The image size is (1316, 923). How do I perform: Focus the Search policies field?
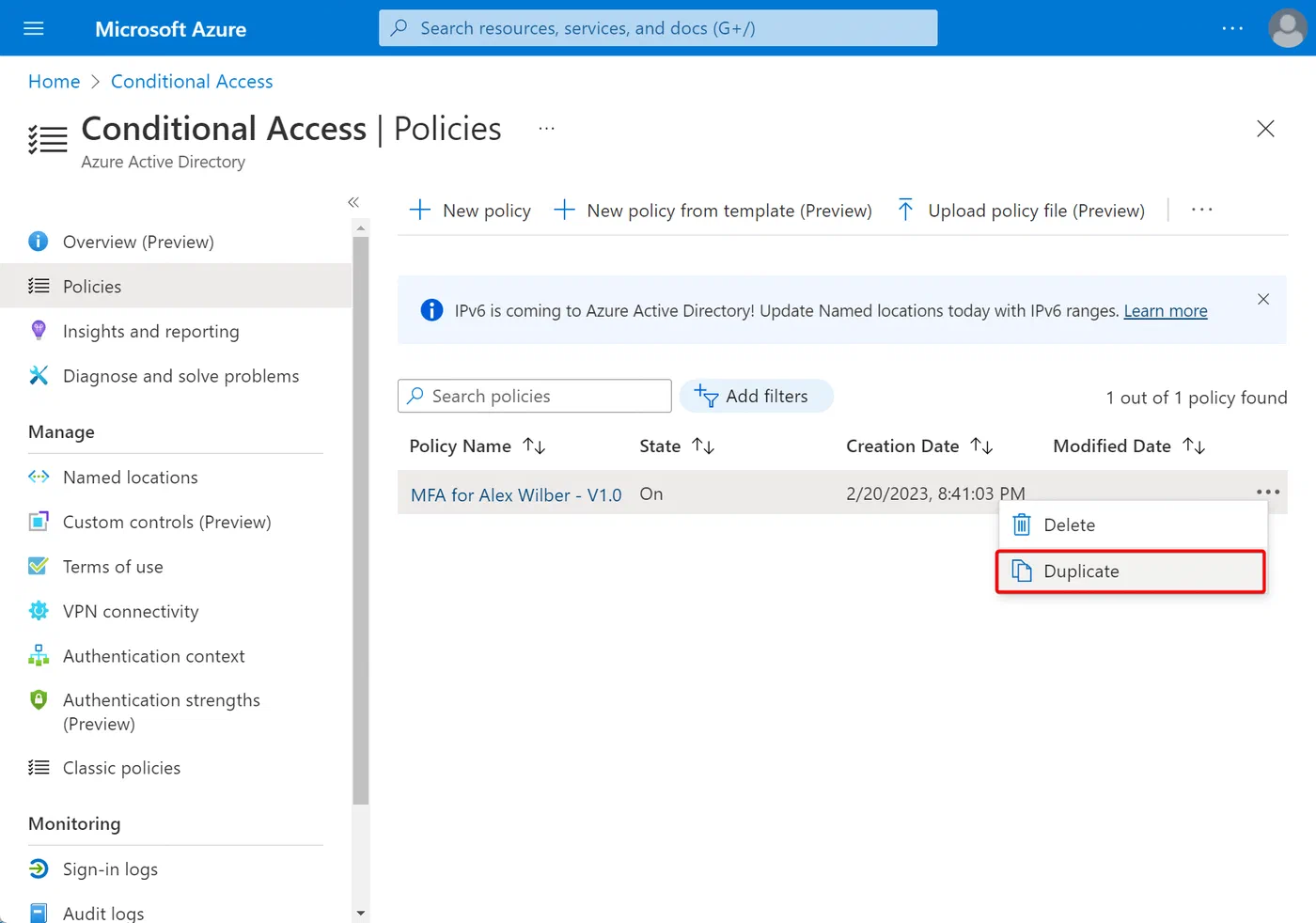point(535,396)
